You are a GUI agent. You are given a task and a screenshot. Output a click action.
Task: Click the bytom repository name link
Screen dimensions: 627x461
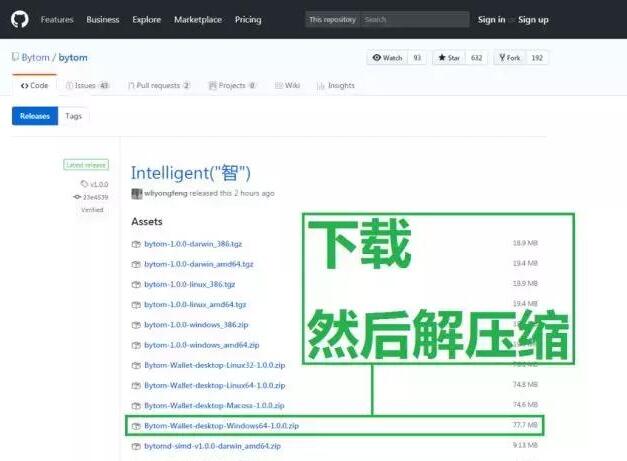(73, 58)
